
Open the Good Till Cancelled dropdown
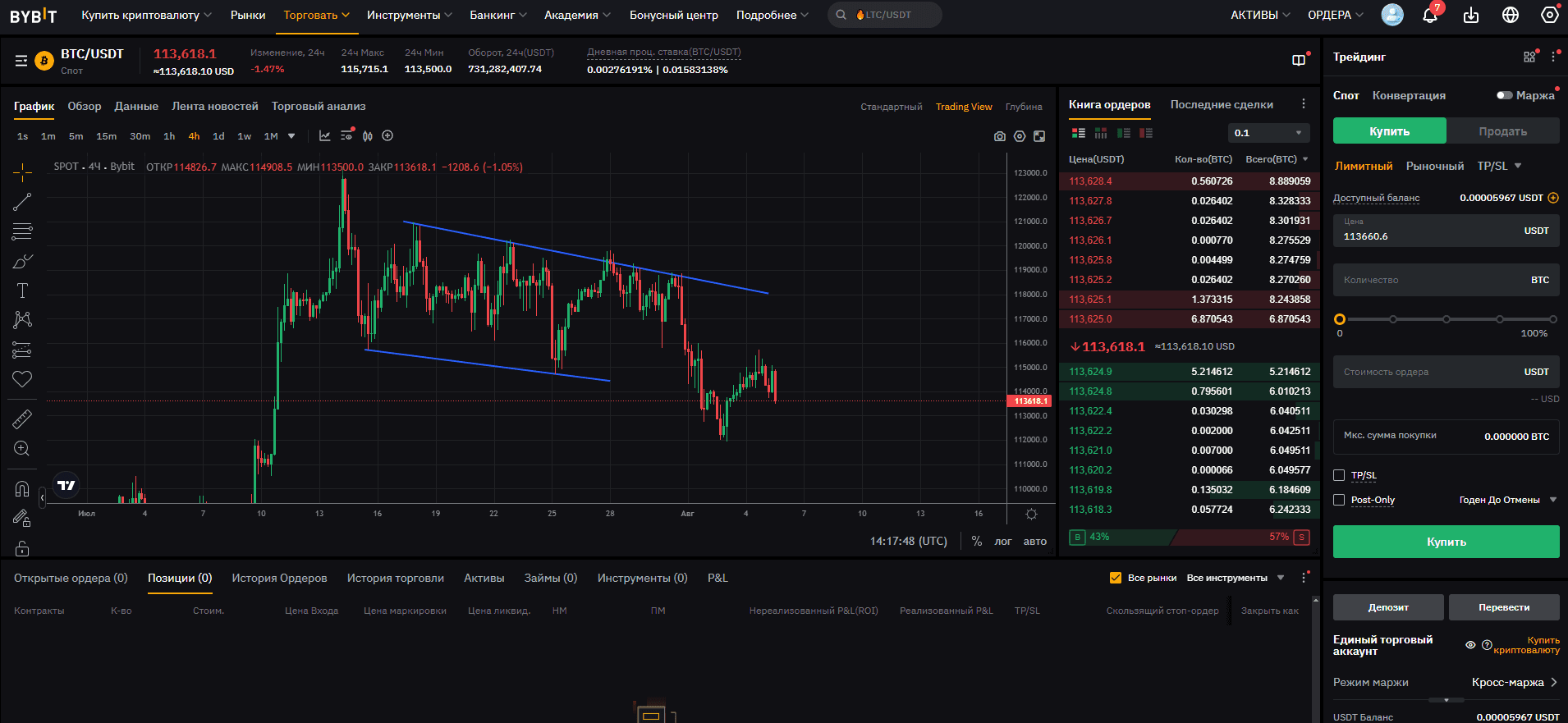tap(1507, 500)
